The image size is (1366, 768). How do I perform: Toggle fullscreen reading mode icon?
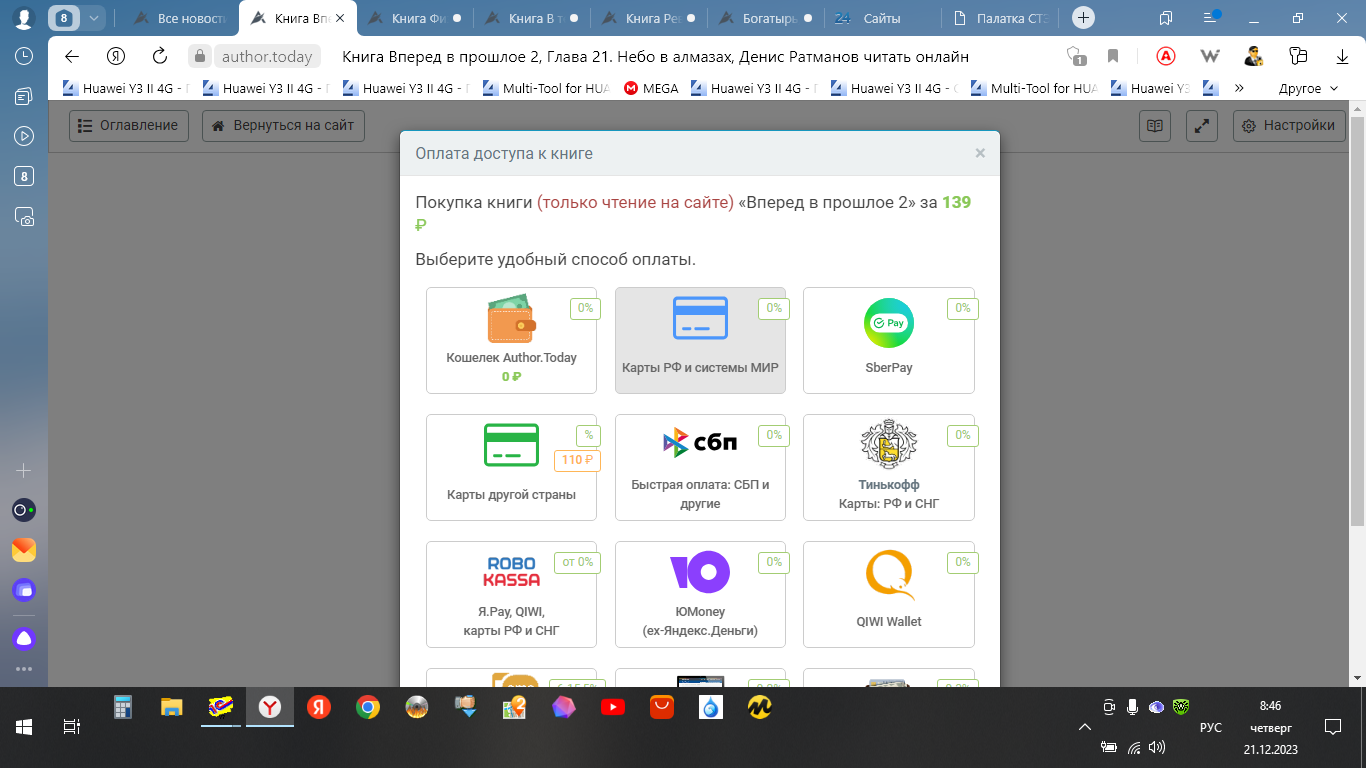1201,126
